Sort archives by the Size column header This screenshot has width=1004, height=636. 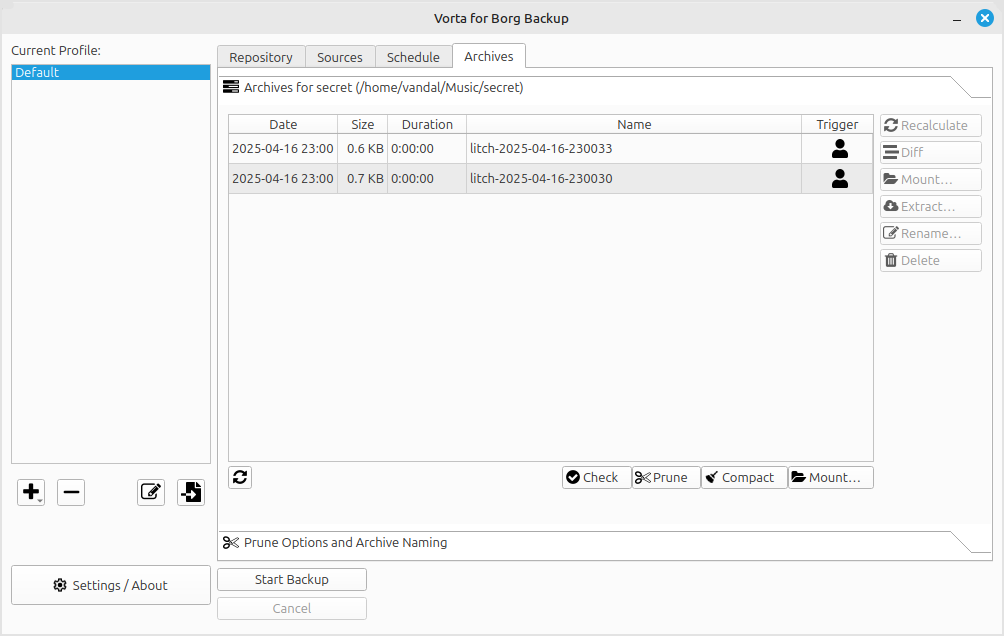[x=362, y=124]
